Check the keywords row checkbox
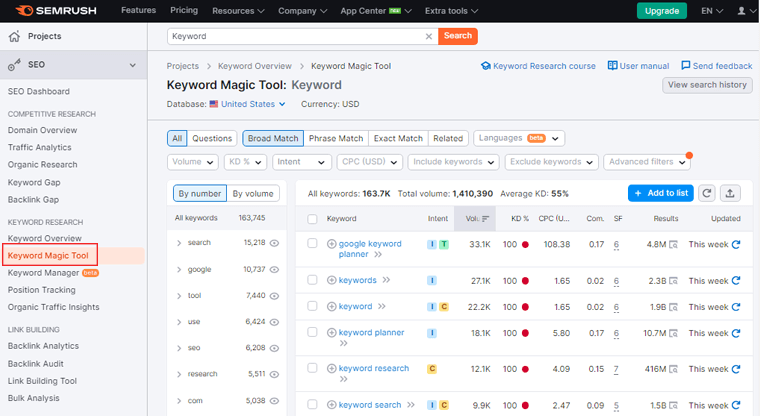This screenshot has width=760, height=416. point(312,280)
